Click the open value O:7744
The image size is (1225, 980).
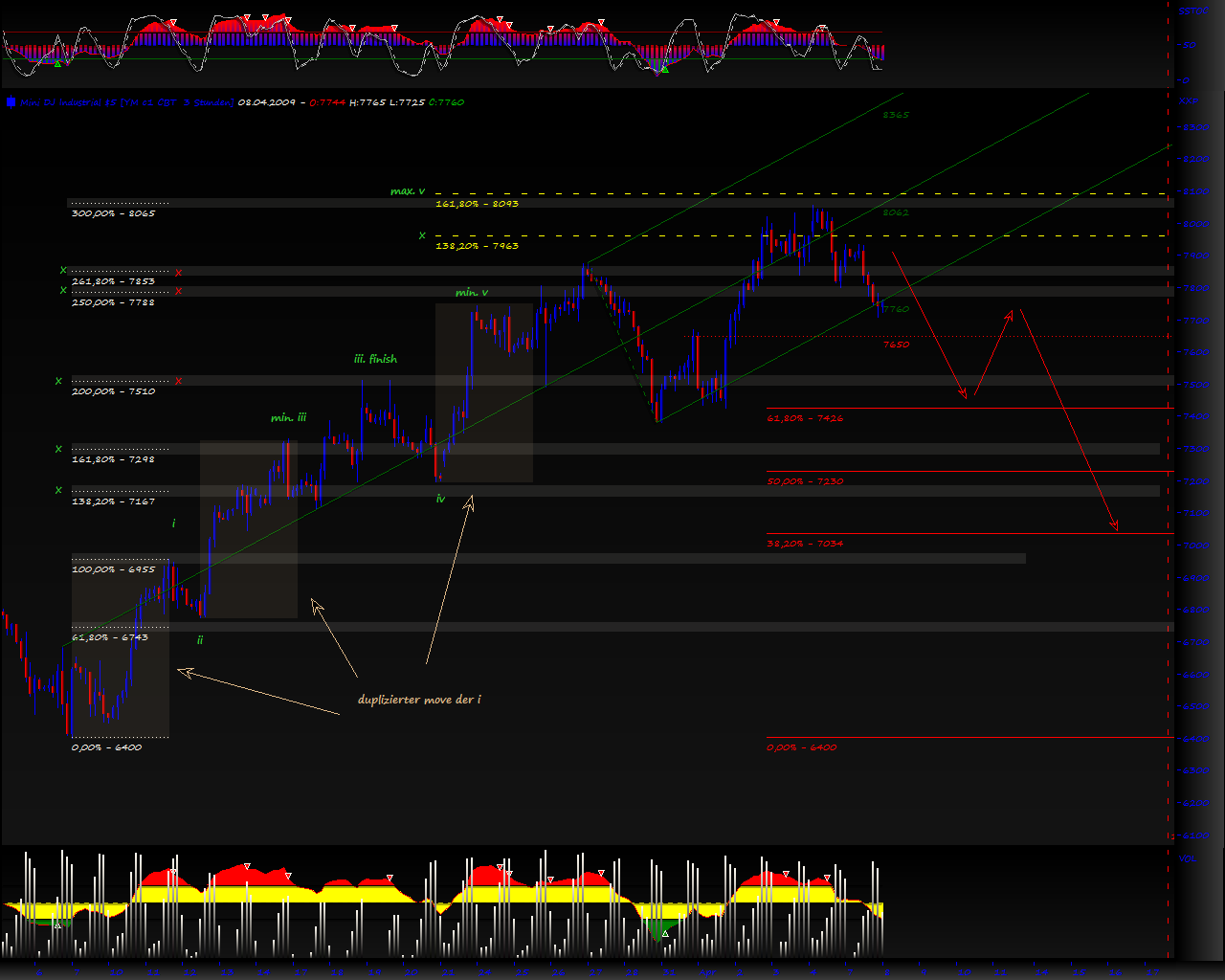coord(327,102)
